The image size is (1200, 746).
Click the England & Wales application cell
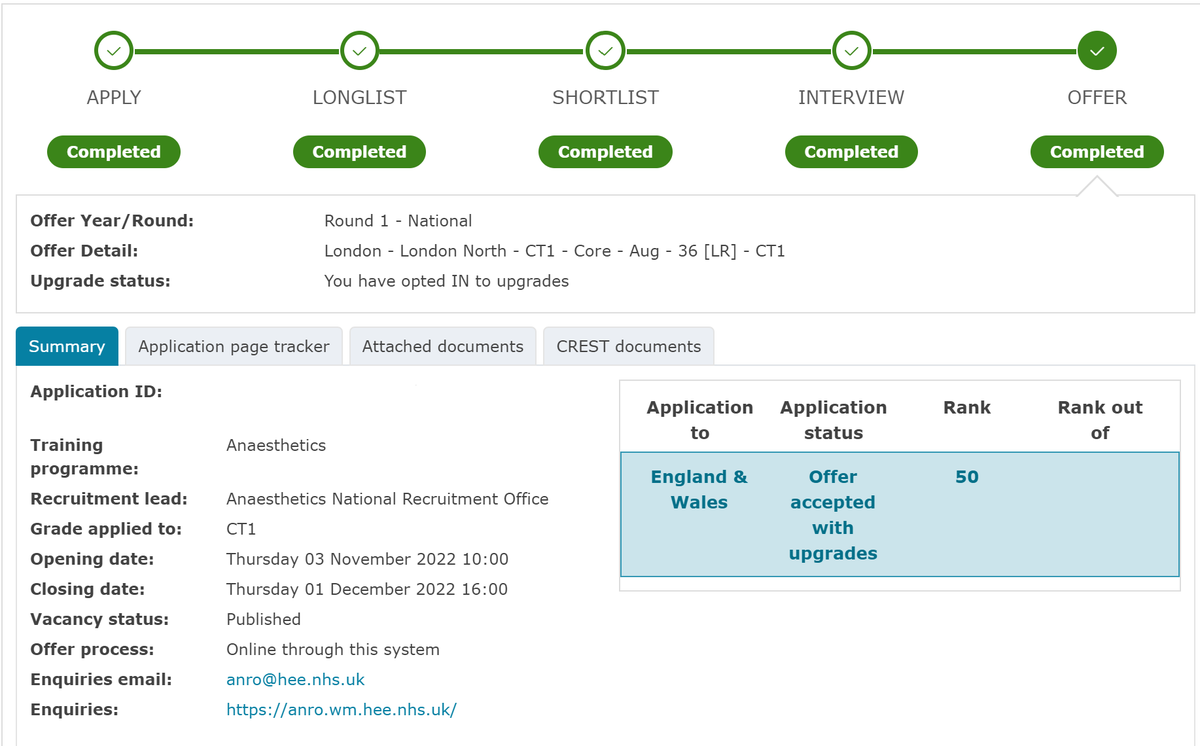point(699,490)
